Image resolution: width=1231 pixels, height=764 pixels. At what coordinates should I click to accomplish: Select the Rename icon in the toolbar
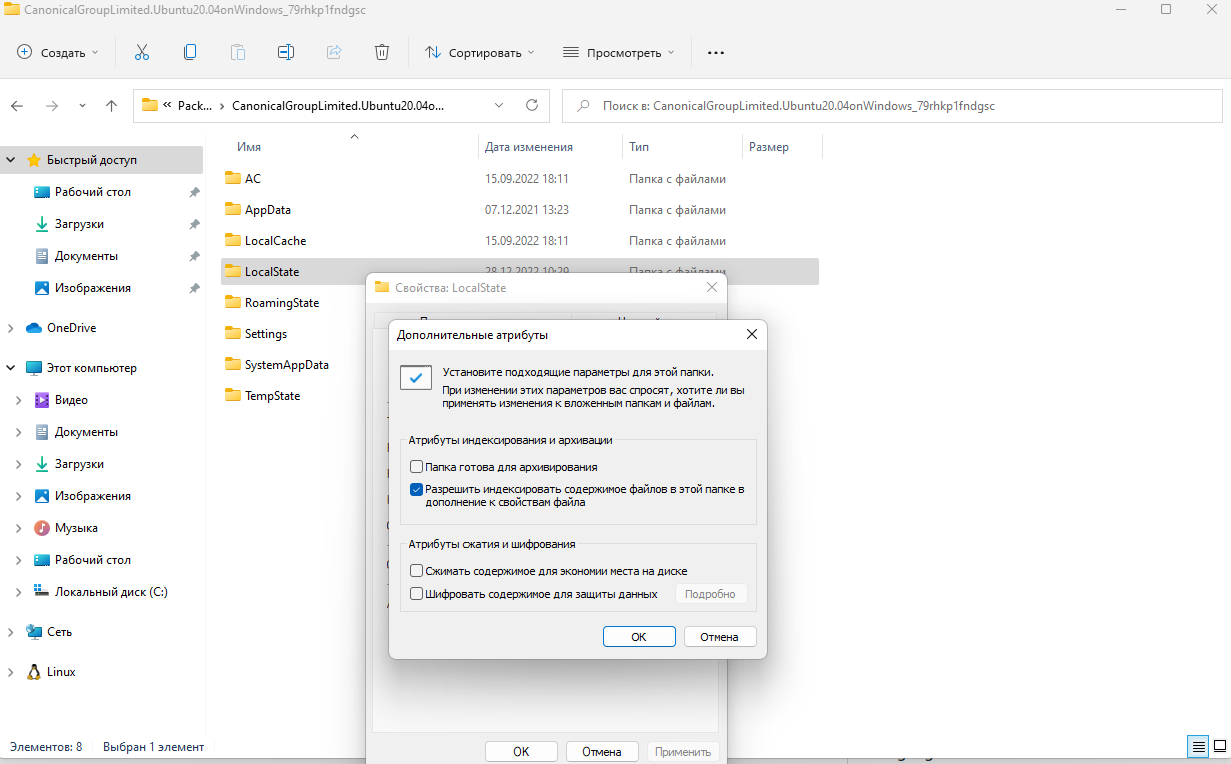point(285,51)
